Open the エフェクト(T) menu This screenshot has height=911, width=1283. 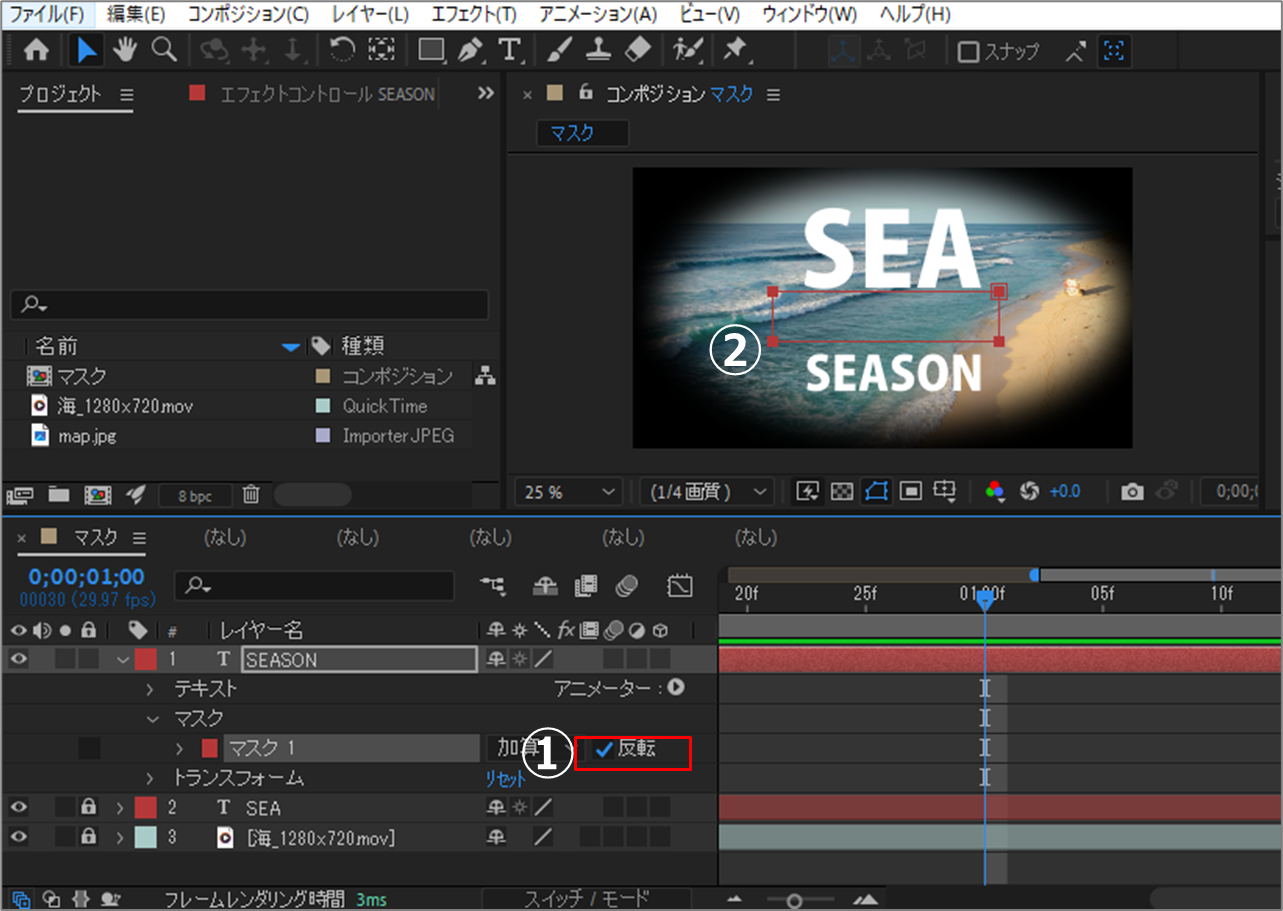pos(474,14)
